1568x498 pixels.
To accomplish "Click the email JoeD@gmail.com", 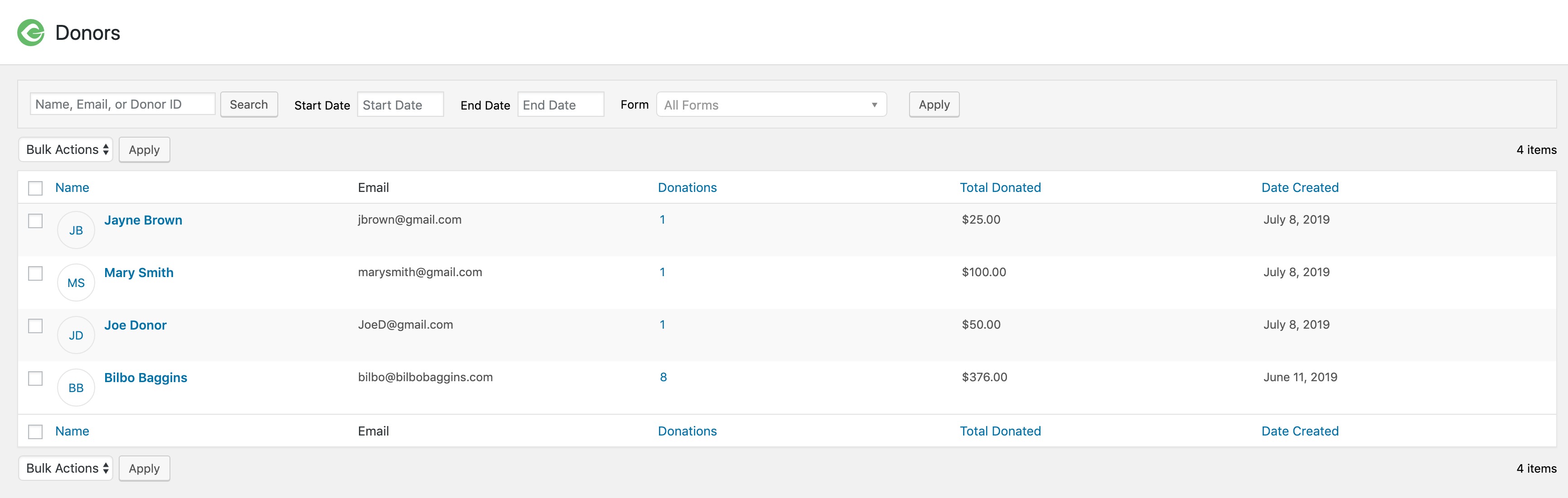I will [x=406, y=325].
